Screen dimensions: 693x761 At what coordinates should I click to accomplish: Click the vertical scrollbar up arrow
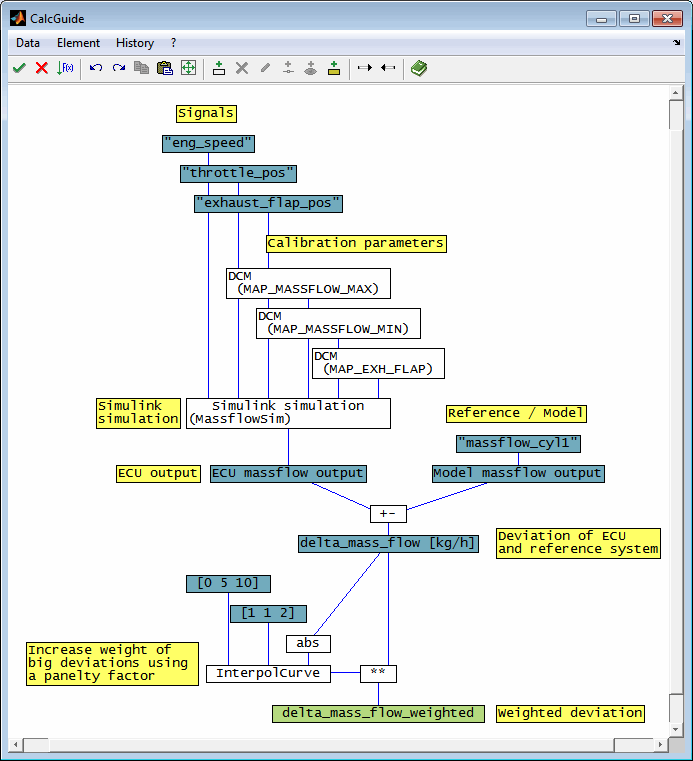pyautogui.click(x=676, y=92)
